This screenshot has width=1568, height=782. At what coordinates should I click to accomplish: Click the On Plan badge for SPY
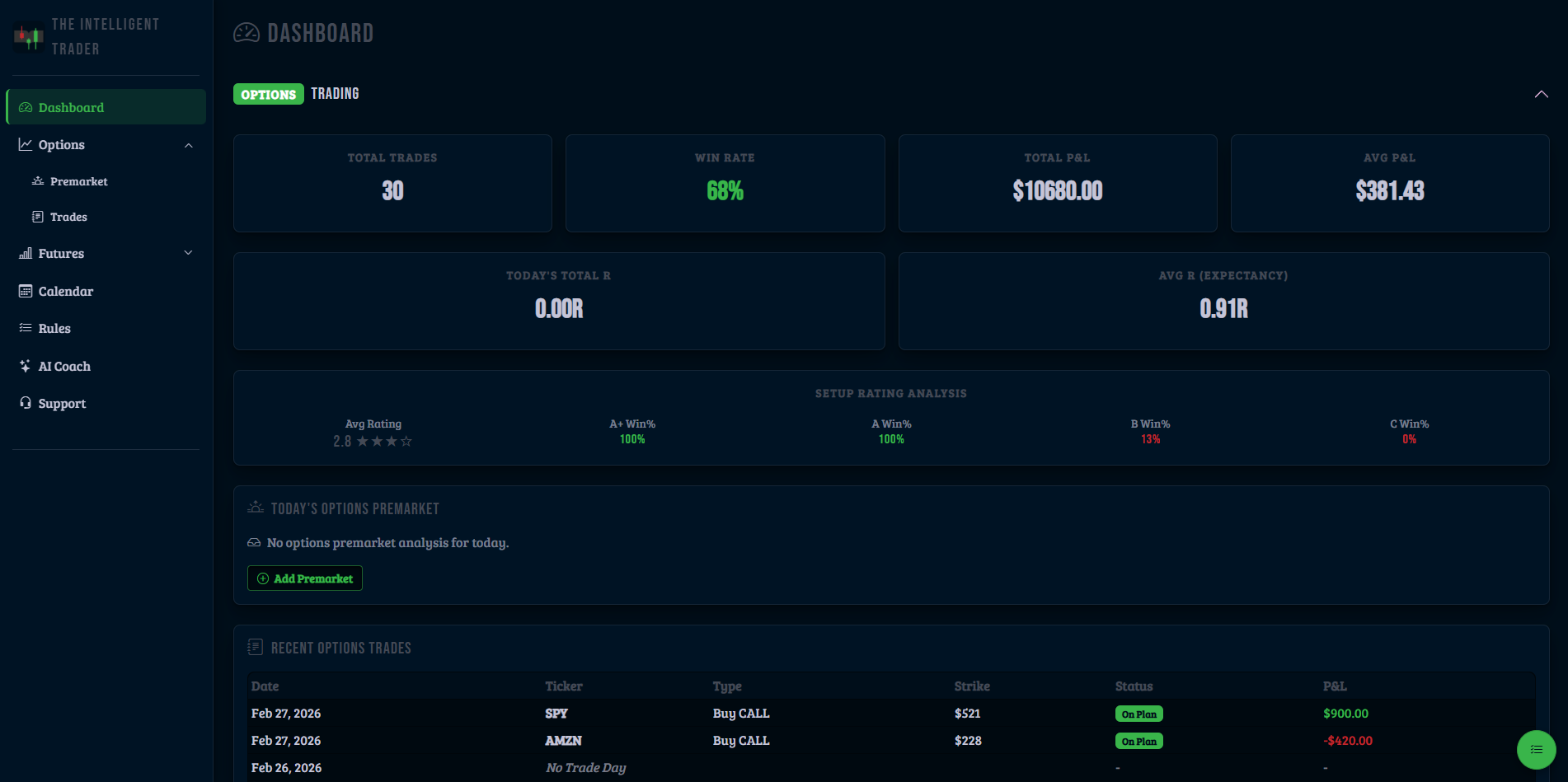pyautogui.click(x=1138, y=714)
